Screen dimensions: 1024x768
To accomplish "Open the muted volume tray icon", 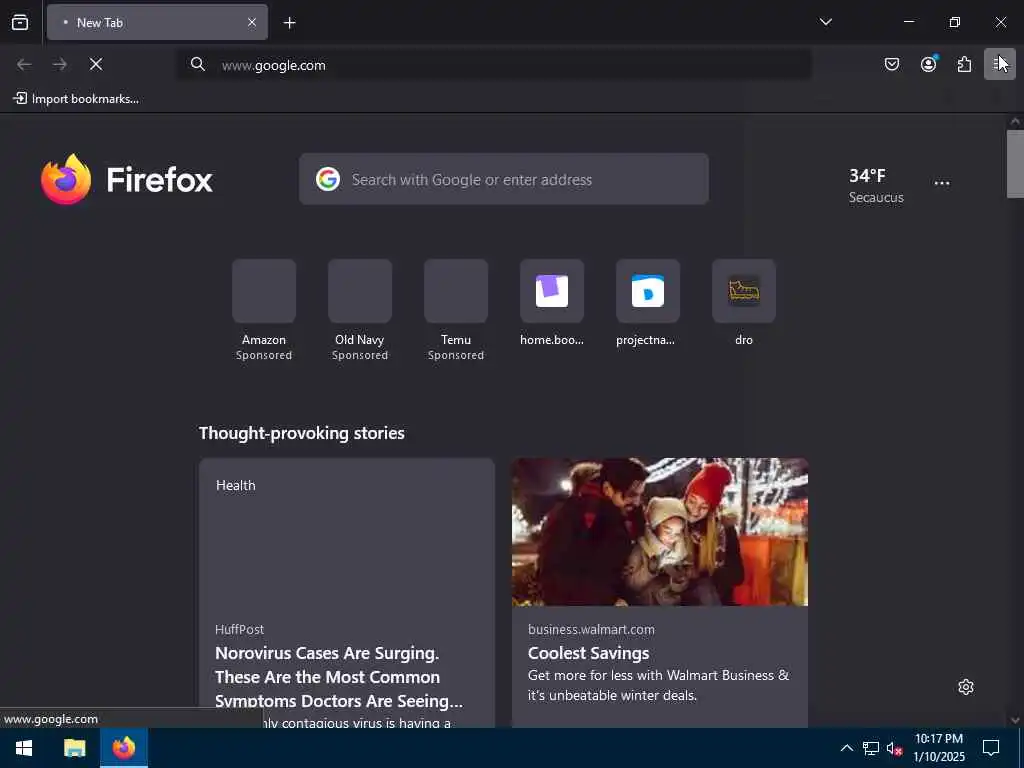I will click(x=894, y=748).
